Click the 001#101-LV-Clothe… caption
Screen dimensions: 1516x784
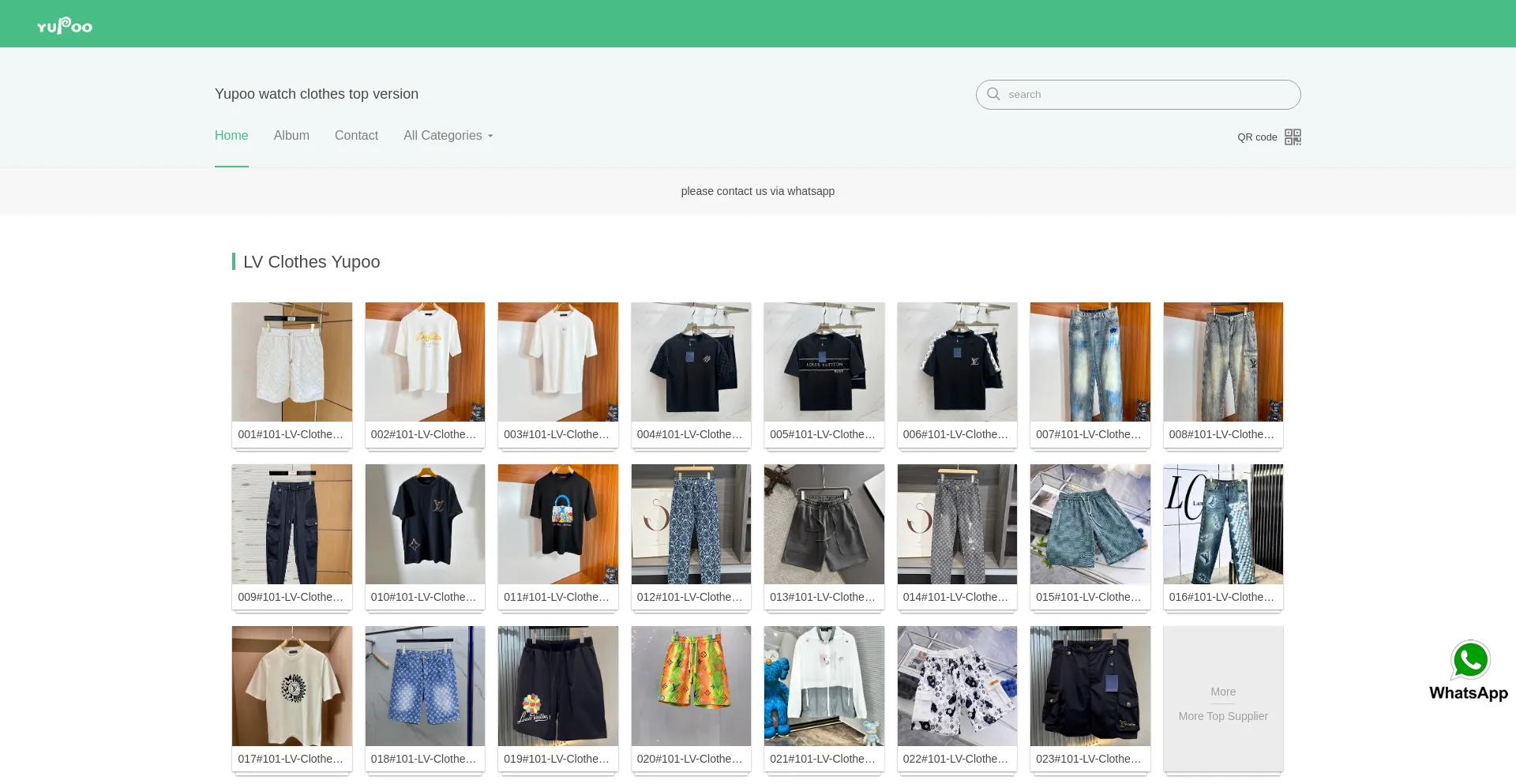291,434
